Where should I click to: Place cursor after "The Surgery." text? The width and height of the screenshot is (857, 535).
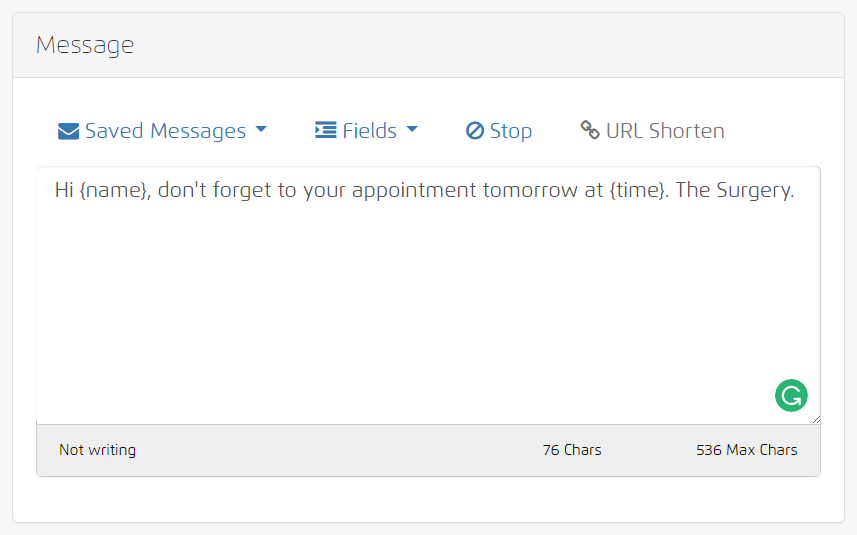pos(796,191)
